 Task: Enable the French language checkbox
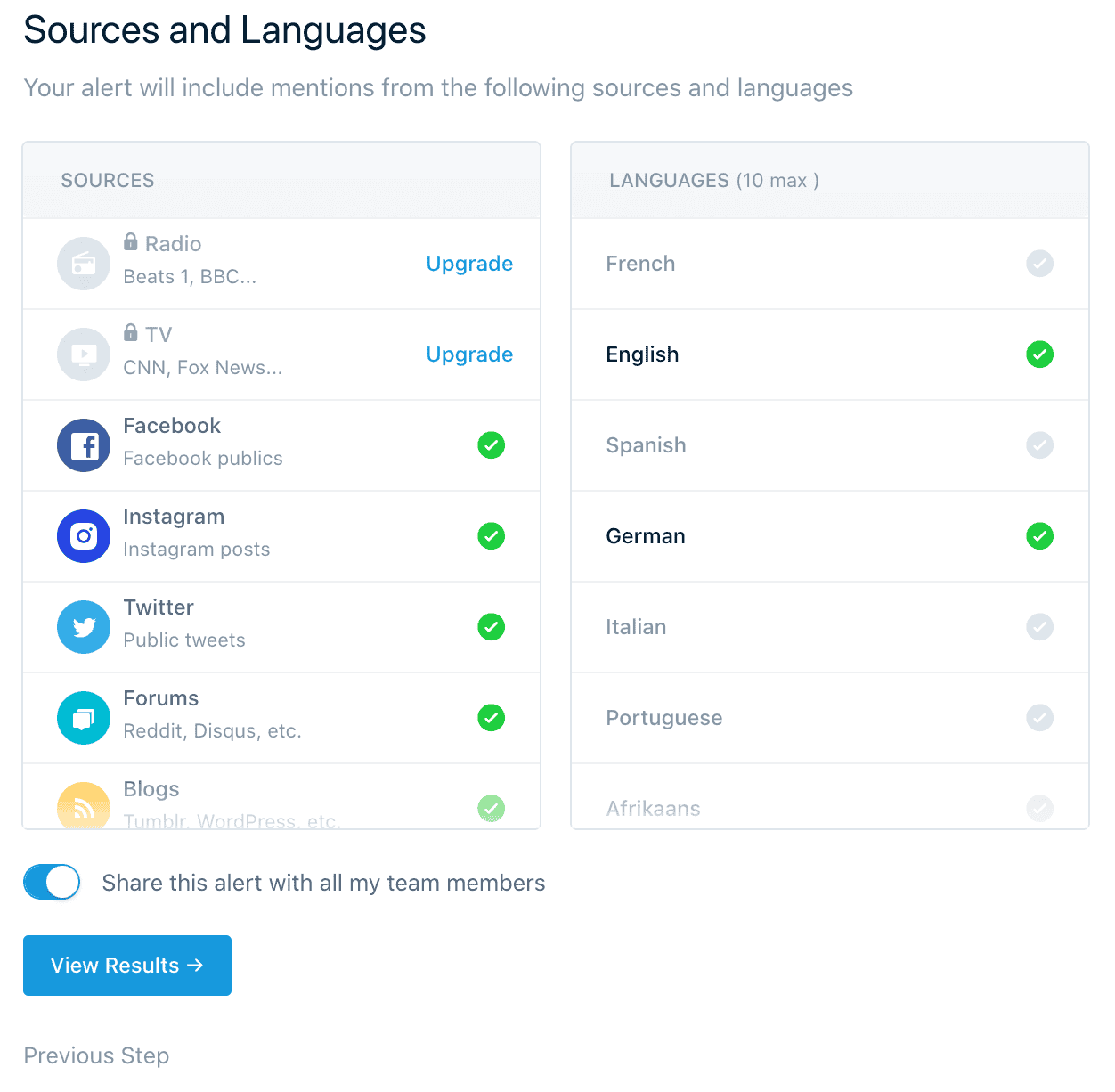[1039, 264]
